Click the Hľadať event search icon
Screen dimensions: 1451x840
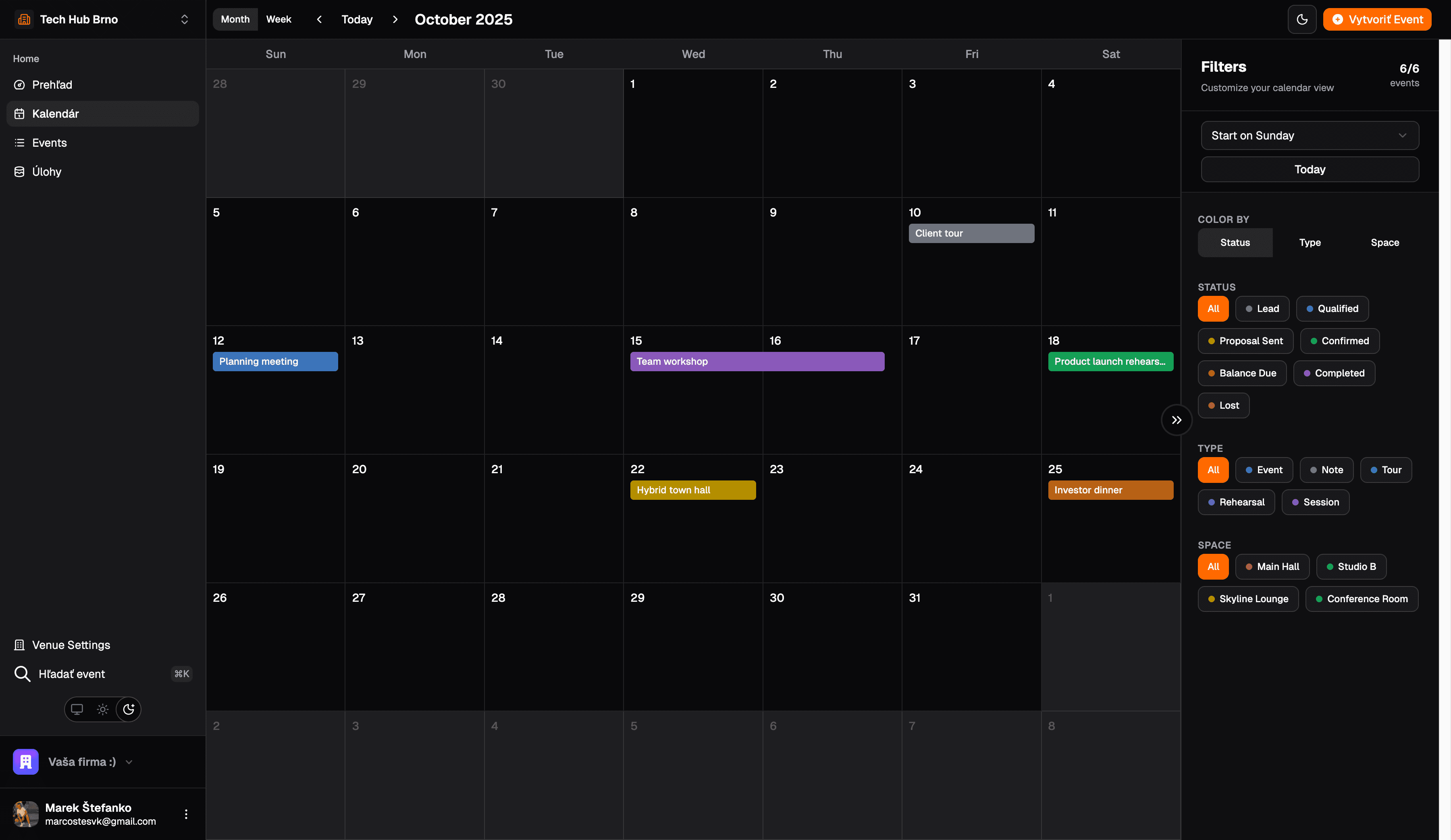click(22, 674)
